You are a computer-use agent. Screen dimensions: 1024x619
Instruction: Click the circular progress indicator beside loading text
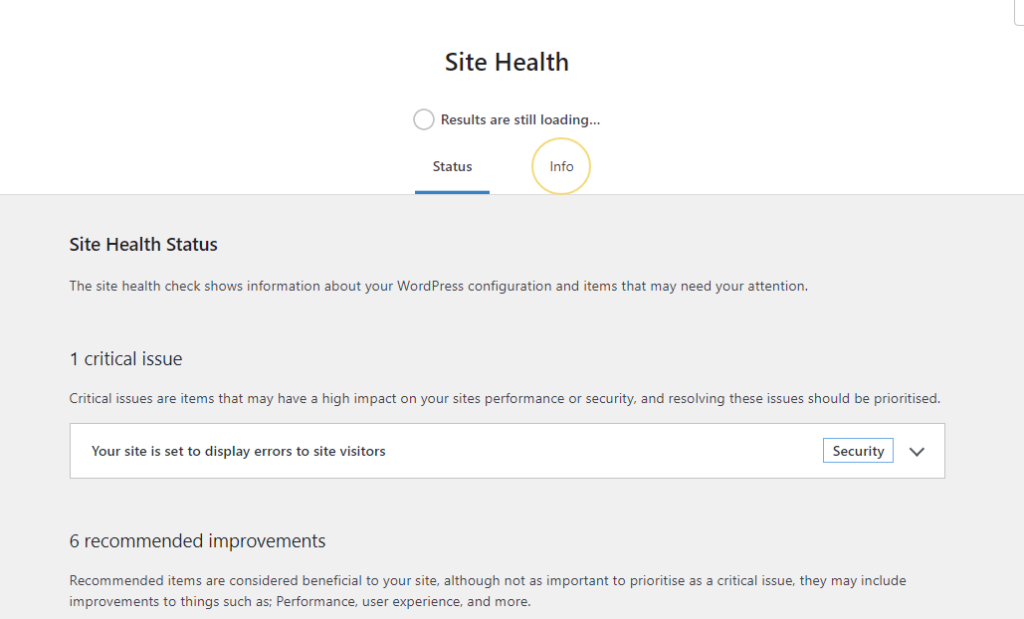click(423, 119)
